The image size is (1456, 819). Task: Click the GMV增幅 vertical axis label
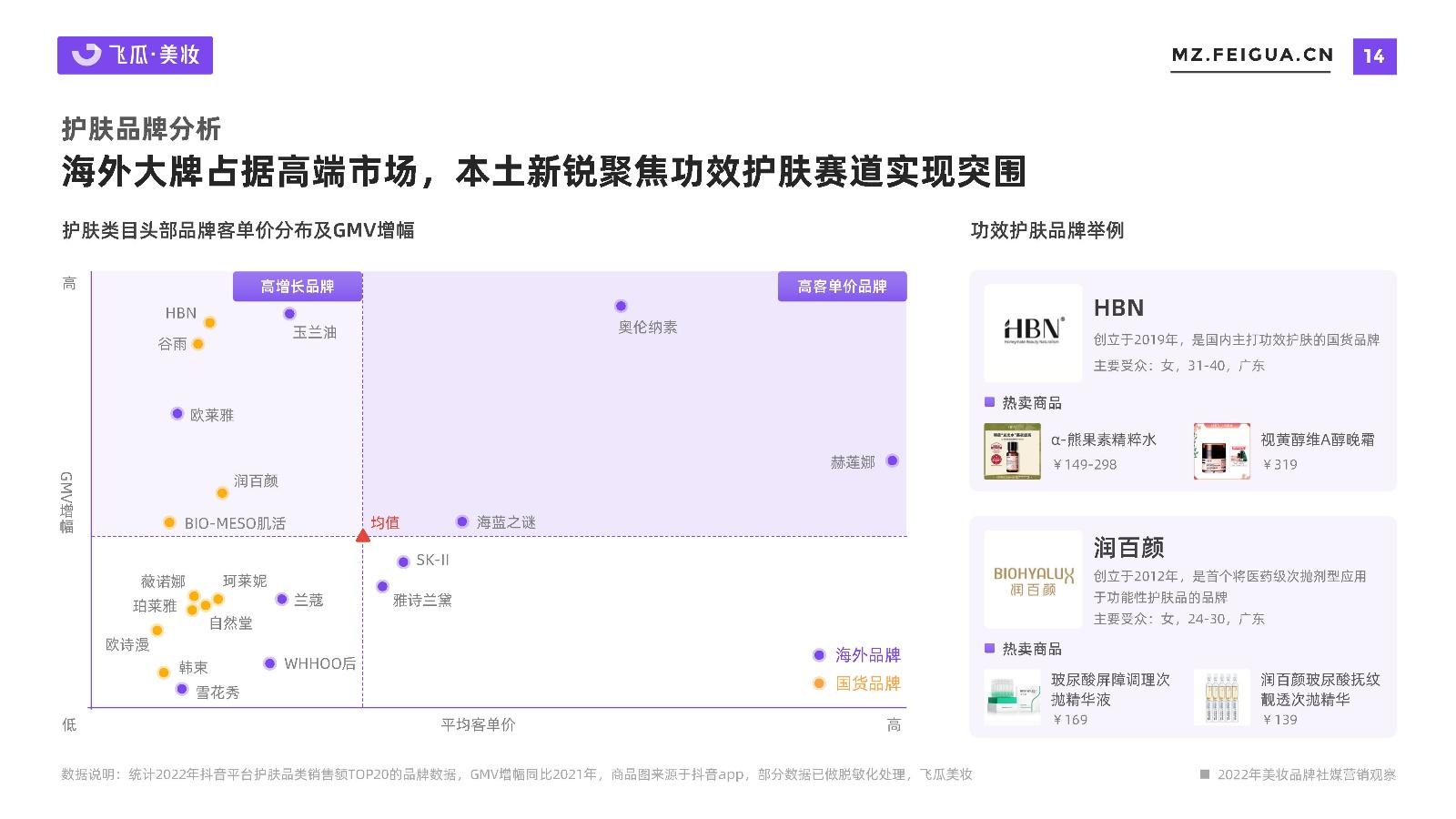(x=66, y=502)
